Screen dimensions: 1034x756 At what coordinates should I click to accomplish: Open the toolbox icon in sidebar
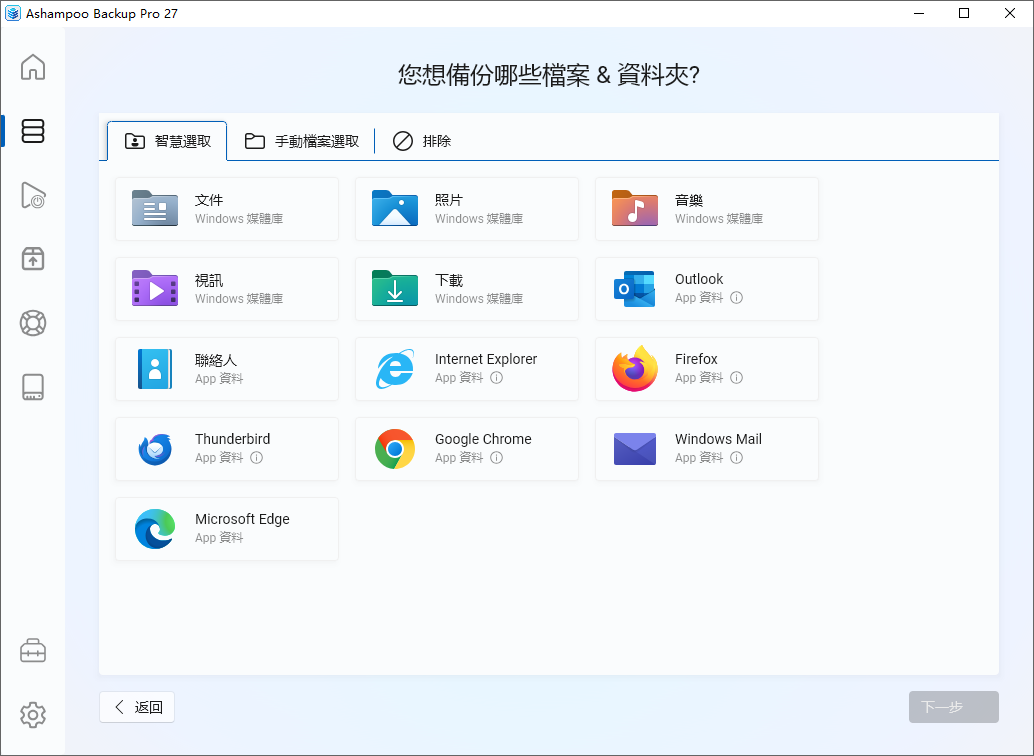(33, 650)
